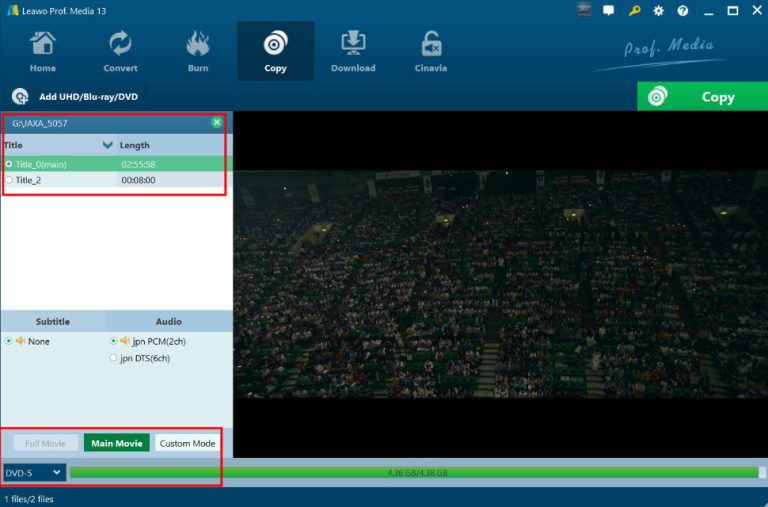
Task: Open the Cinavia removal module
Action: tap(431, 51)
